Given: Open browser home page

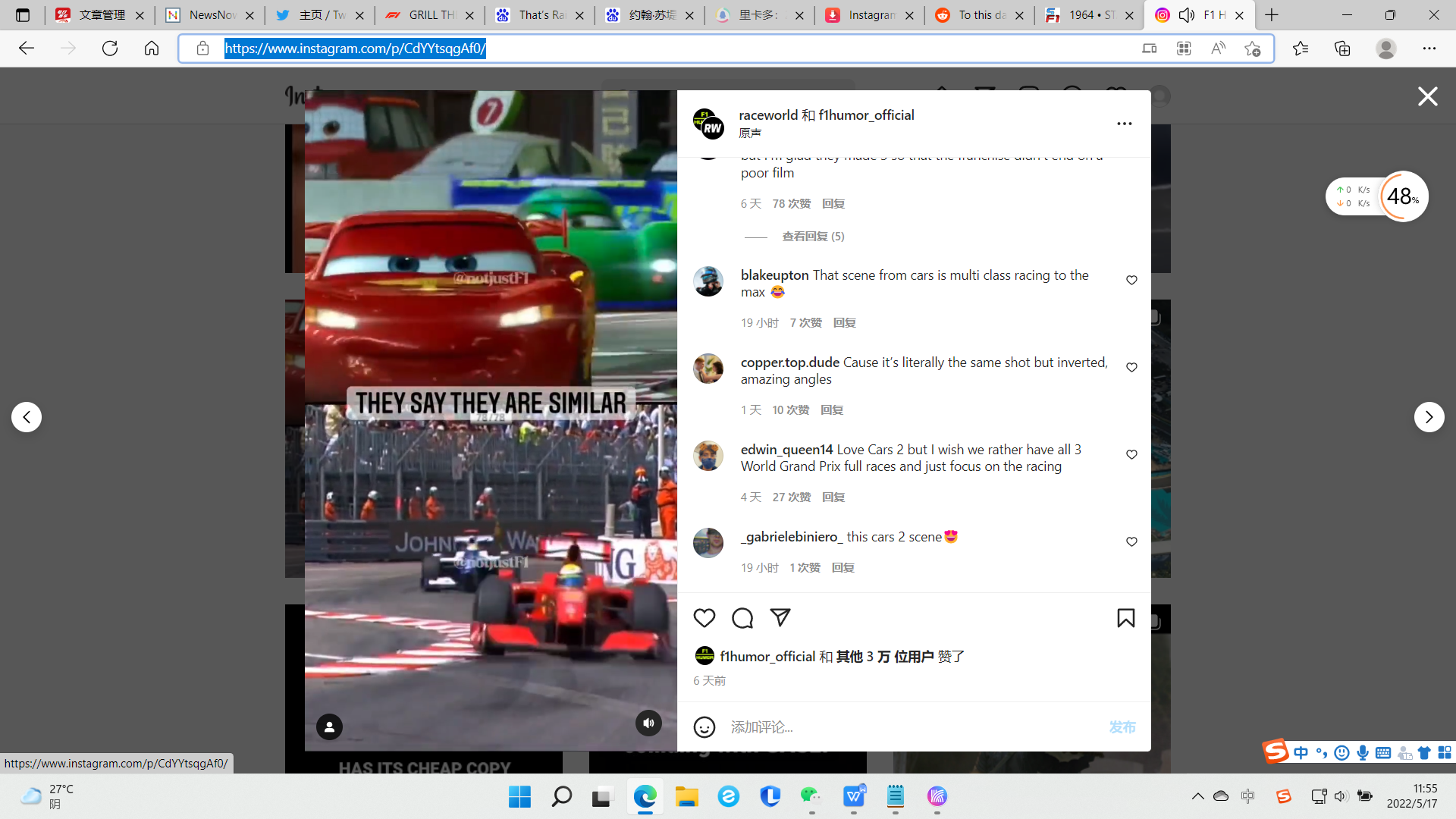Looking at the screenshot, I should tap(152, 49).
